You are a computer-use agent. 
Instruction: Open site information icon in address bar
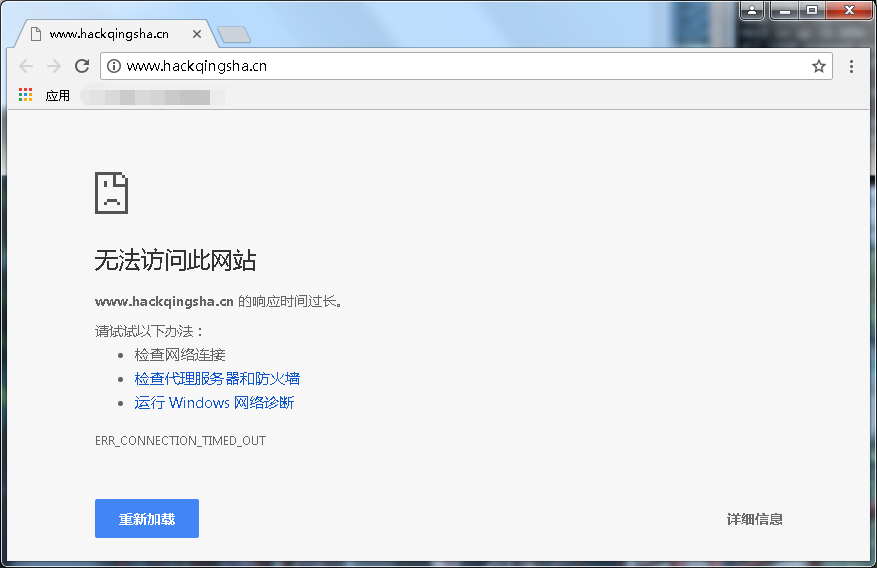(x=114, y=66)
